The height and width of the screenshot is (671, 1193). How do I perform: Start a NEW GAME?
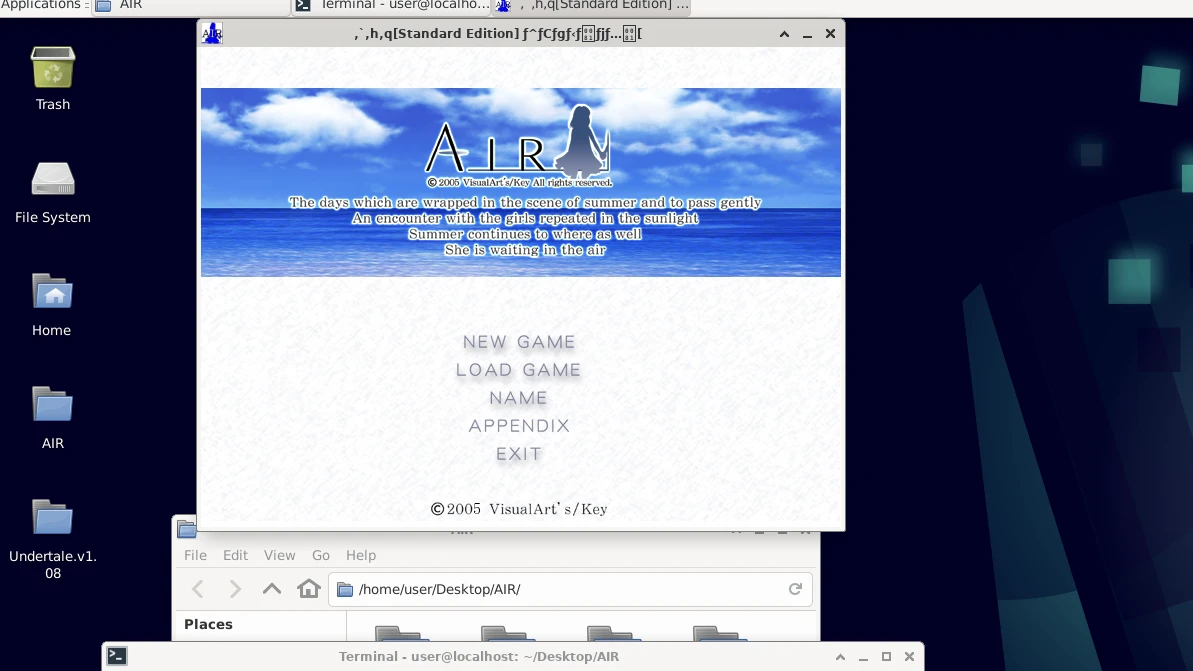[519, 342]
